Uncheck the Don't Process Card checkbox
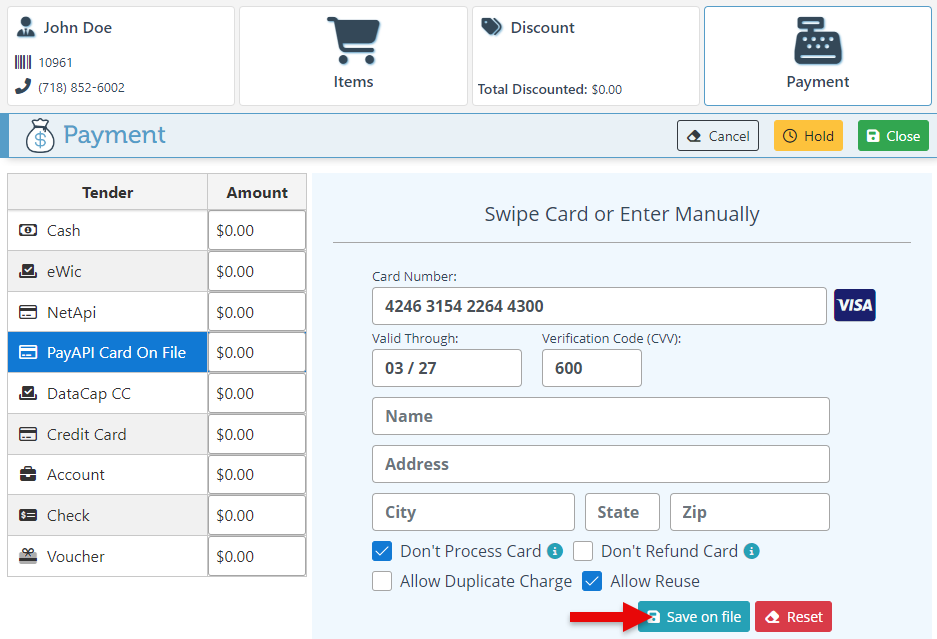Screen dimensions: 937x639 [382, 551]
